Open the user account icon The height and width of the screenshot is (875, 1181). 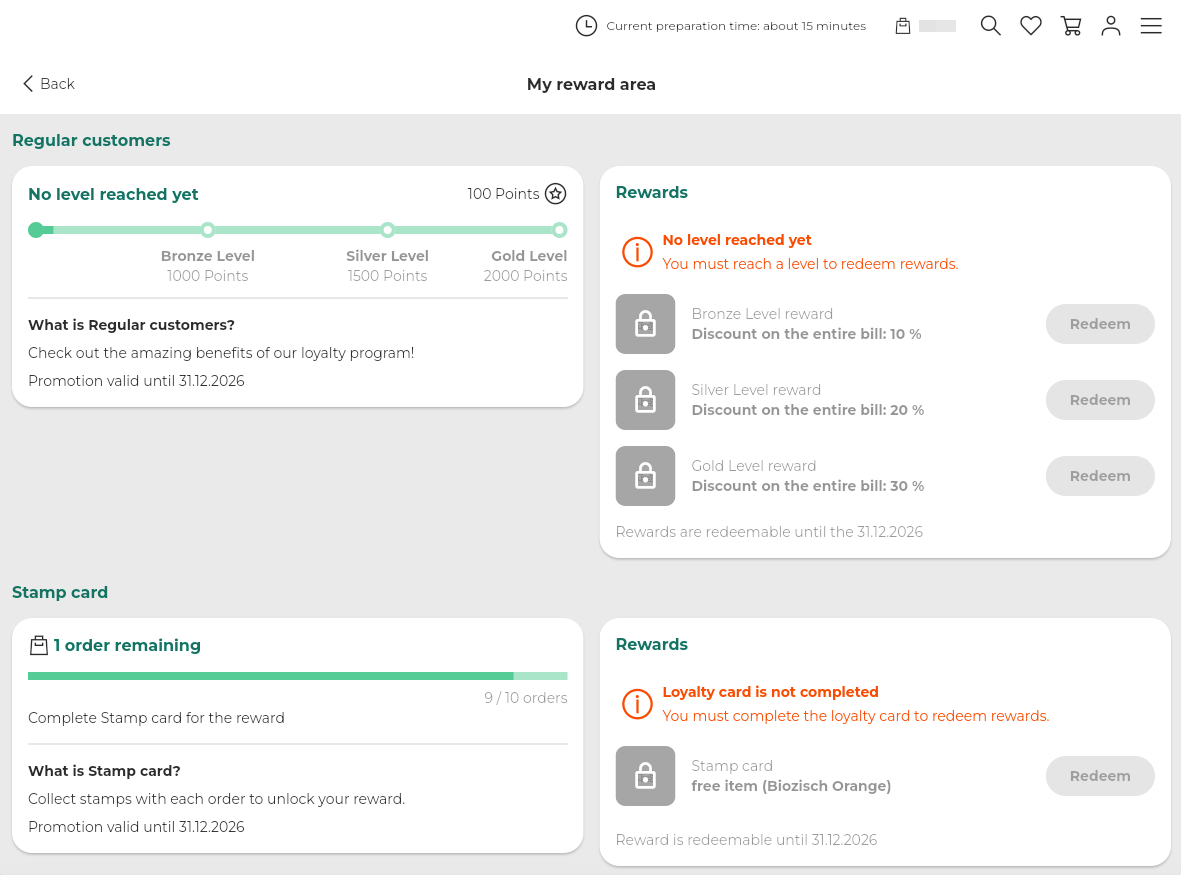(x=1111, y=26)
